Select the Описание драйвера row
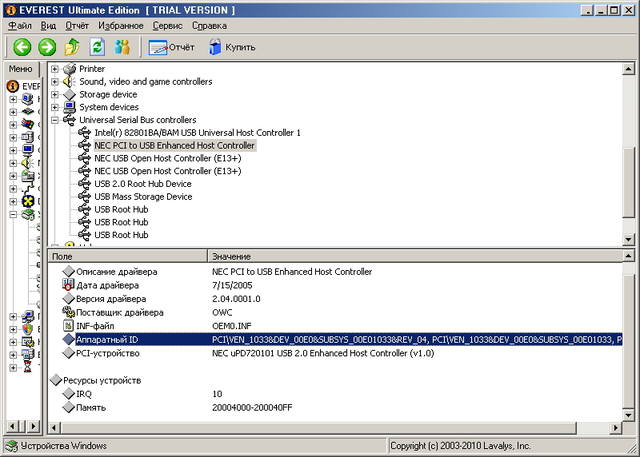The height and width of the screenshot is (457, 640). point(335,272)
